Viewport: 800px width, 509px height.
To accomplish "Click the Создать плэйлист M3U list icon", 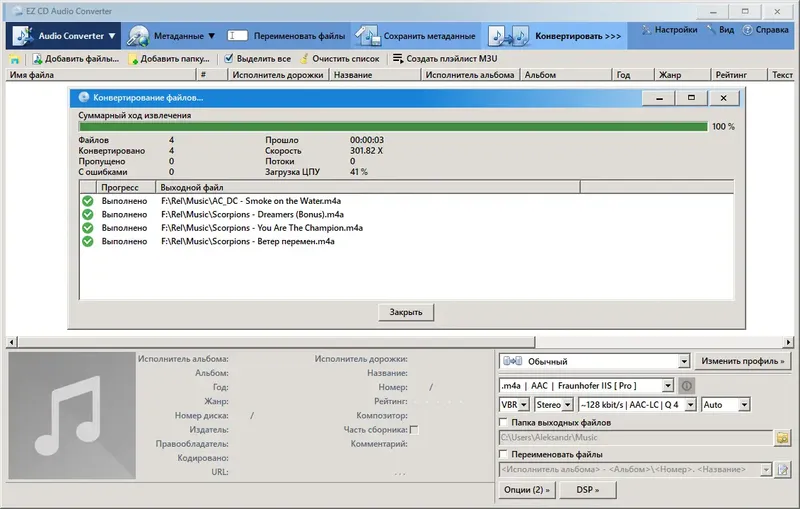I will click(x=398, y=58).
